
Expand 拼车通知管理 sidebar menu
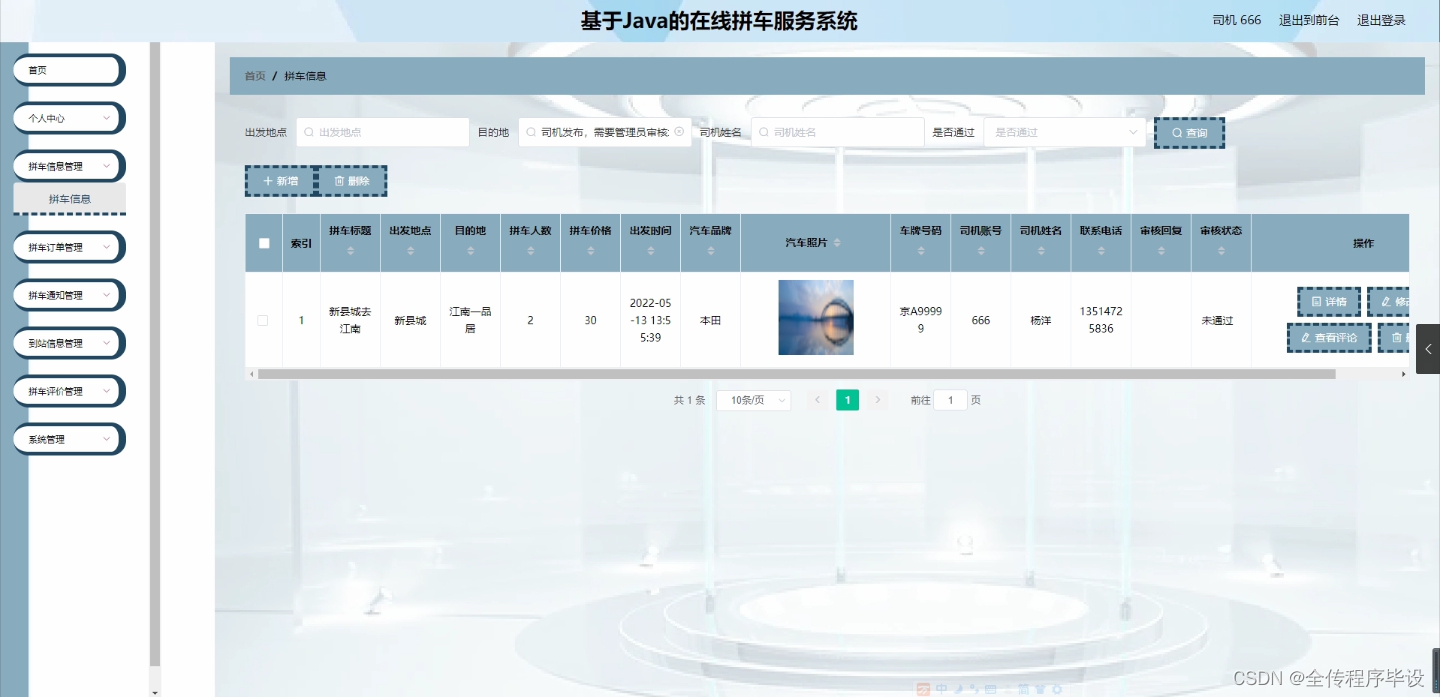(69, 295)
